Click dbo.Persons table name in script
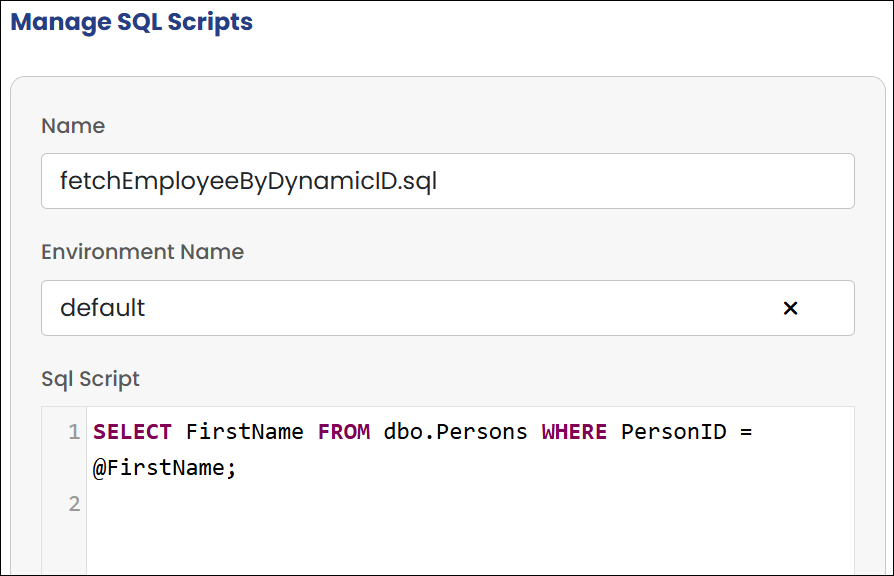Screen dimensions: 894x576 pyautogui.click(x=455, y=432)
